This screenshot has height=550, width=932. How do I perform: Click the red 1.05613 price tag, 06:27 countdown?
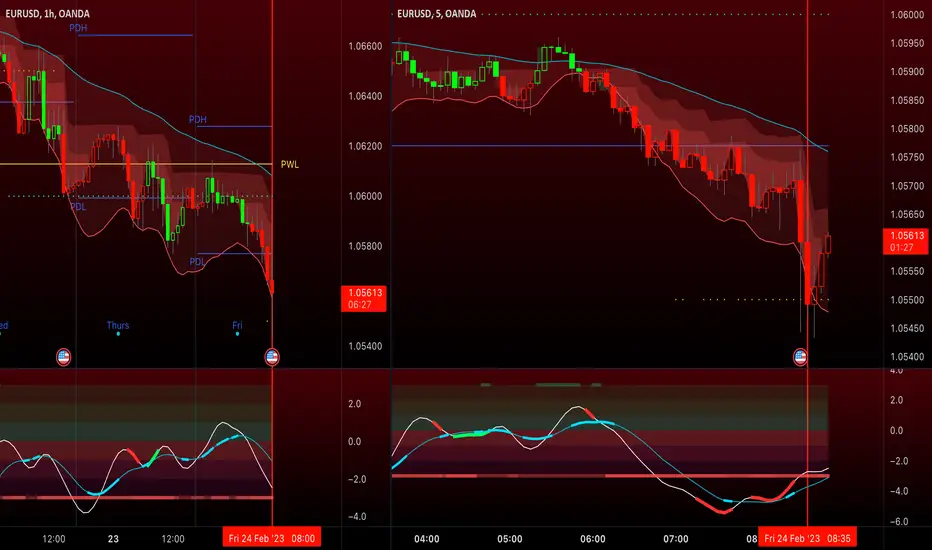(x=364, y=298)
